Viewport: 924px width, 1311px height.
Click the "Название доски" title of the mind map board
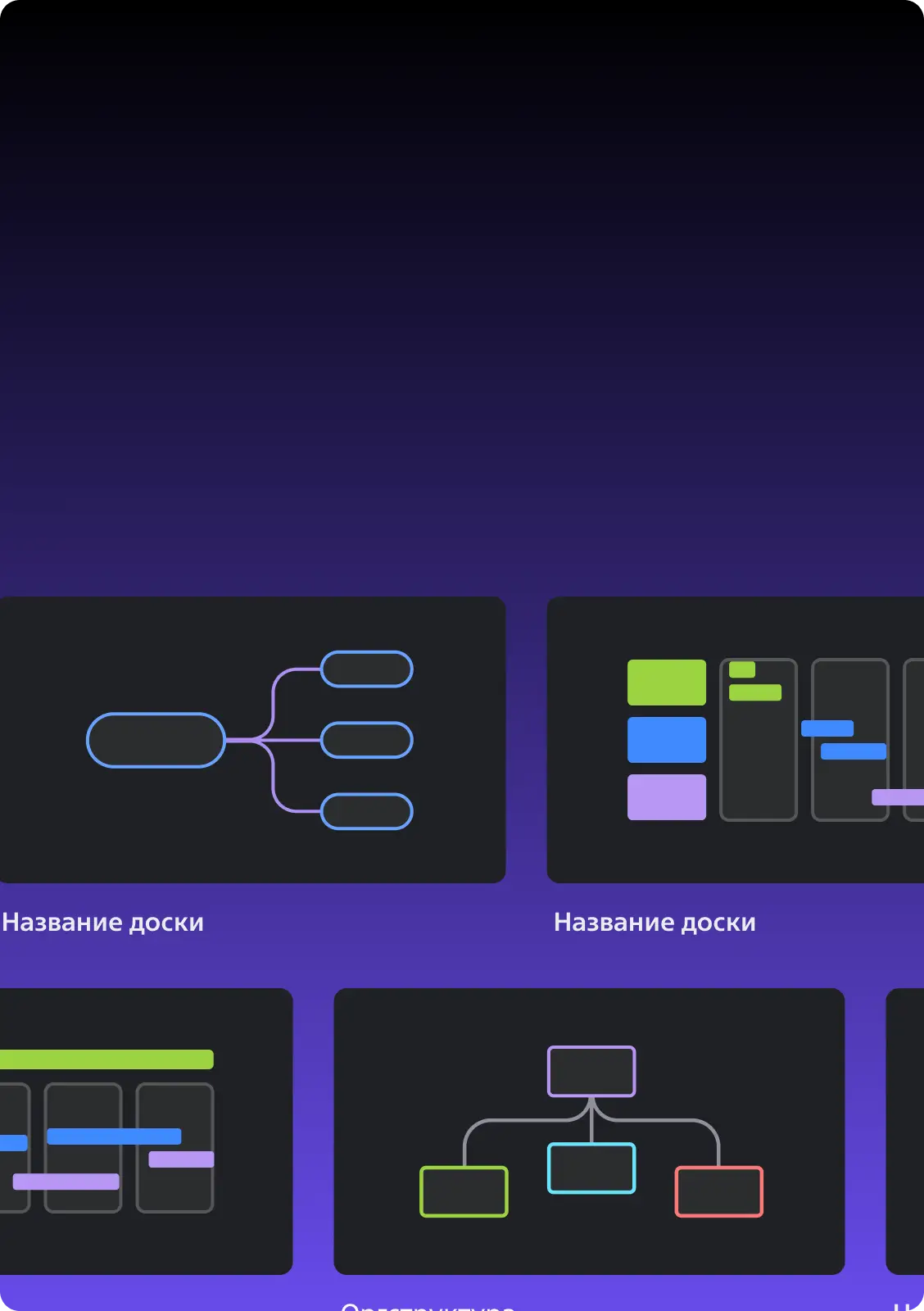103,923
